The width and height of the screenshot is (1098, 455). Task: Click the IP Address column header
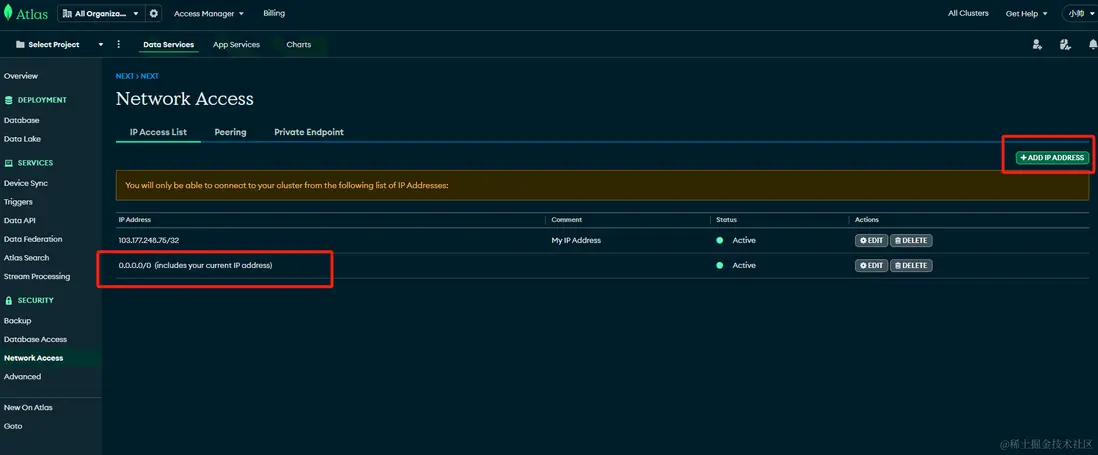point(134,220)
